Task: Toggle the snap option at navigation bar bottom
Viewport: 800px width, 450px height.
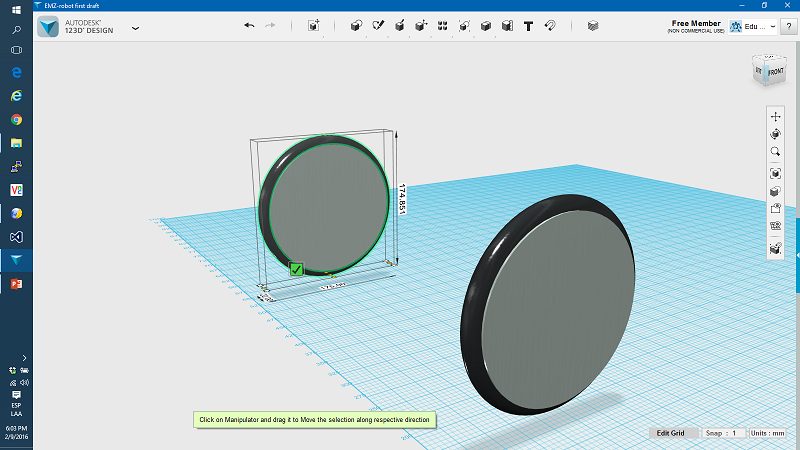Action: click(776, 248)
